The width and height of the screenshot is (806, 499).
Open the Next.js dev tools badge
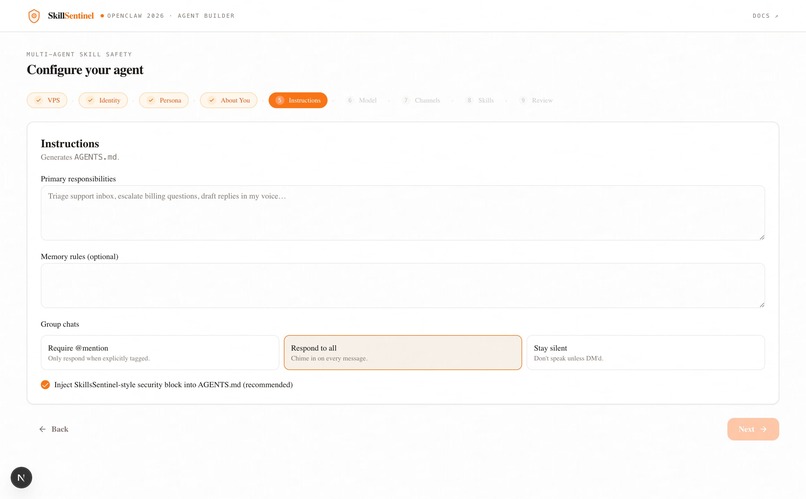pyautogui.click(x=21, y=477)
